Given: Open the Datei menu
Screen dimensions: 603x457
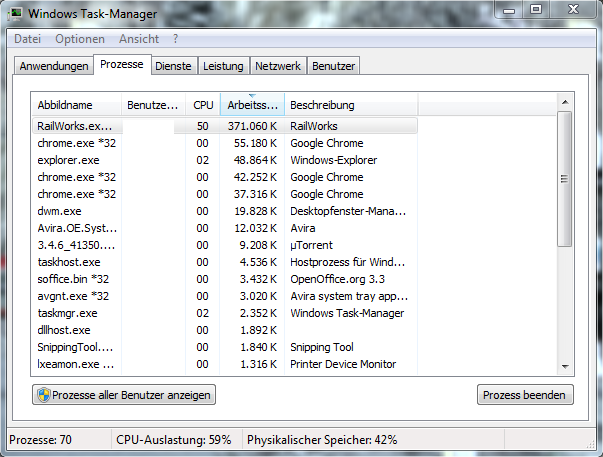Looking at the screenshot, I should [x=28, y=39].
